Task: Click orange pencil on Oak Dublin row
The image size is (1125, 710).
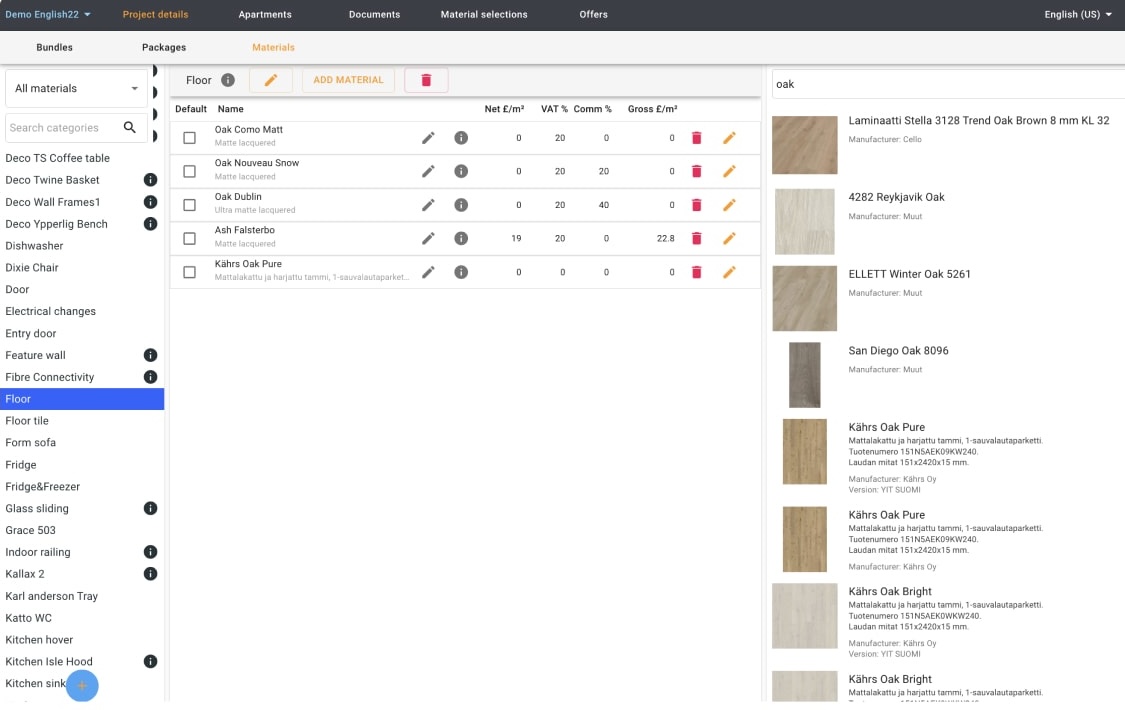Action: tap(729, 205)
